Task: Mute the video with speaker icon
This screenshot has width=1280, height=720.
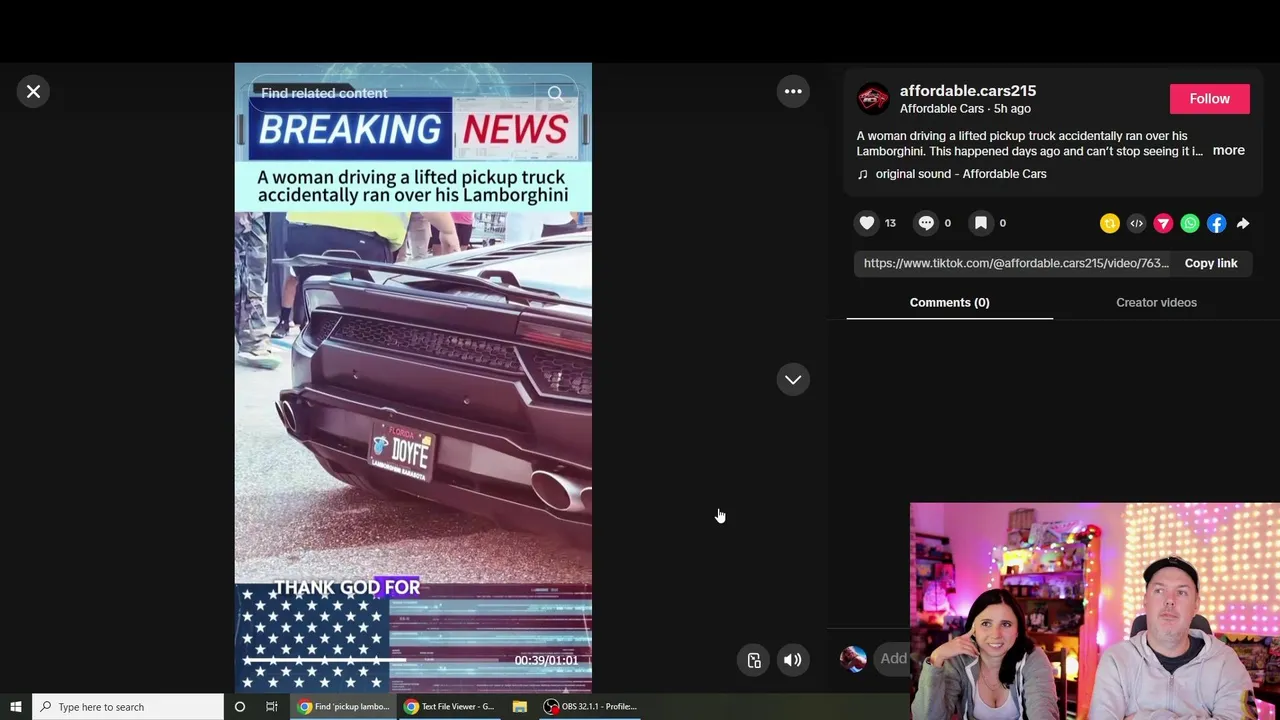Action: tap(792, 660)
